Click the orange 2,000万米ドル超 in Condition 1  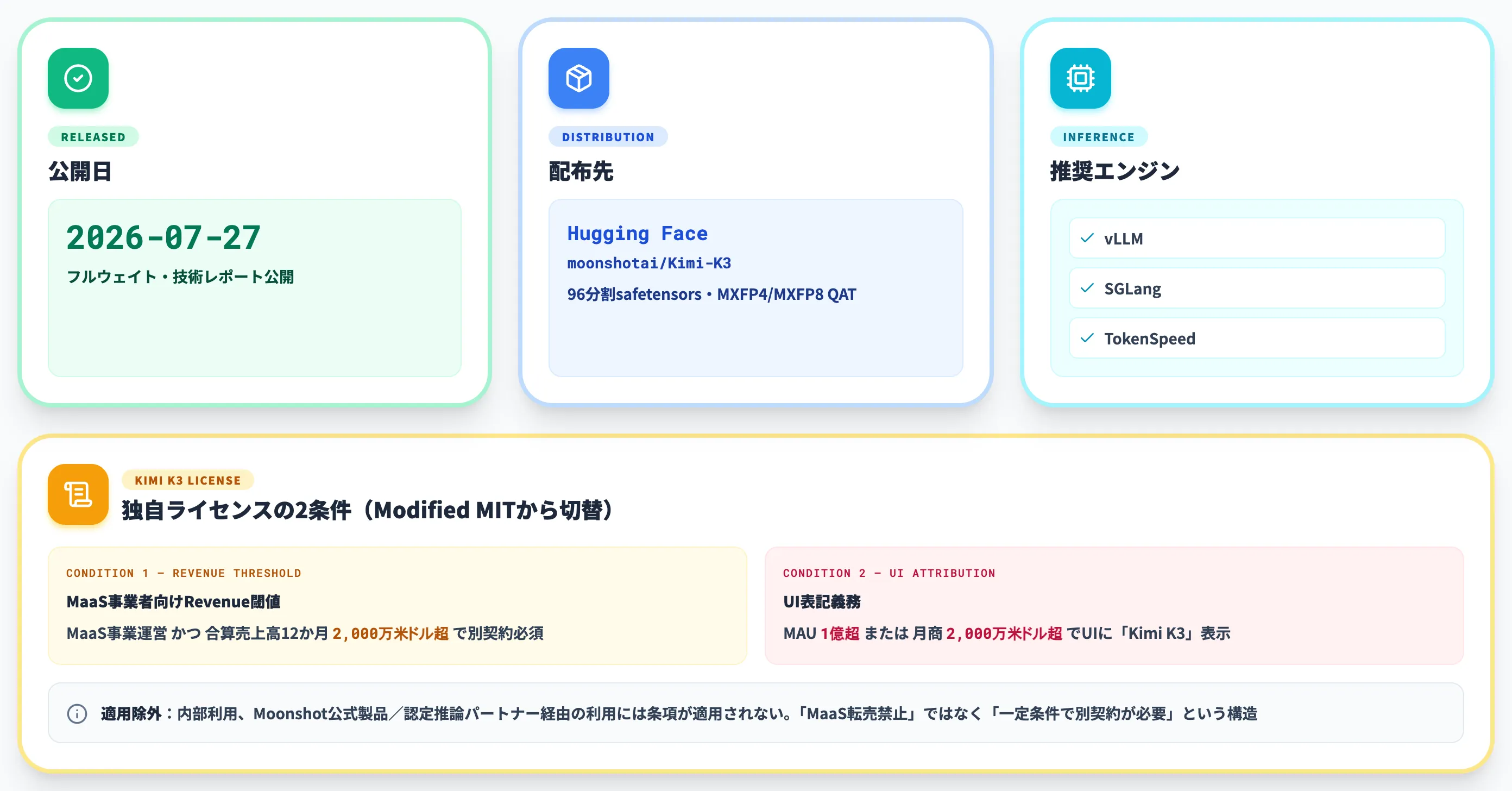390,633
